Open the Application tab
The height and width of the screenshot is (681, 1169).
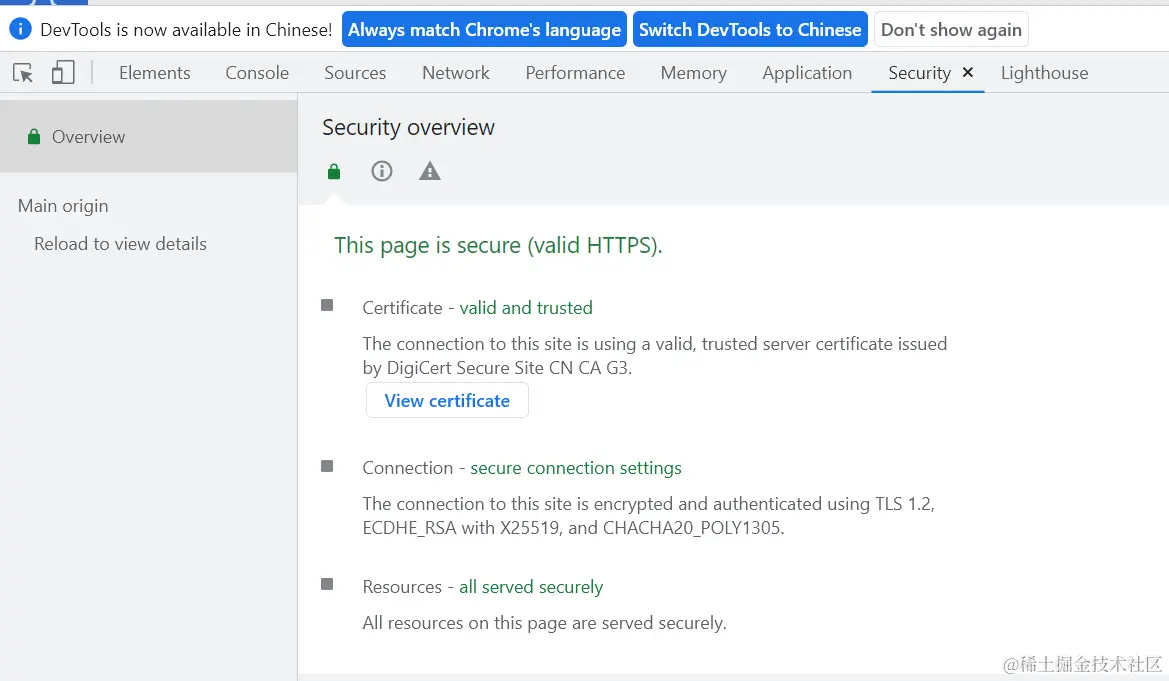(x=807, y=73)
